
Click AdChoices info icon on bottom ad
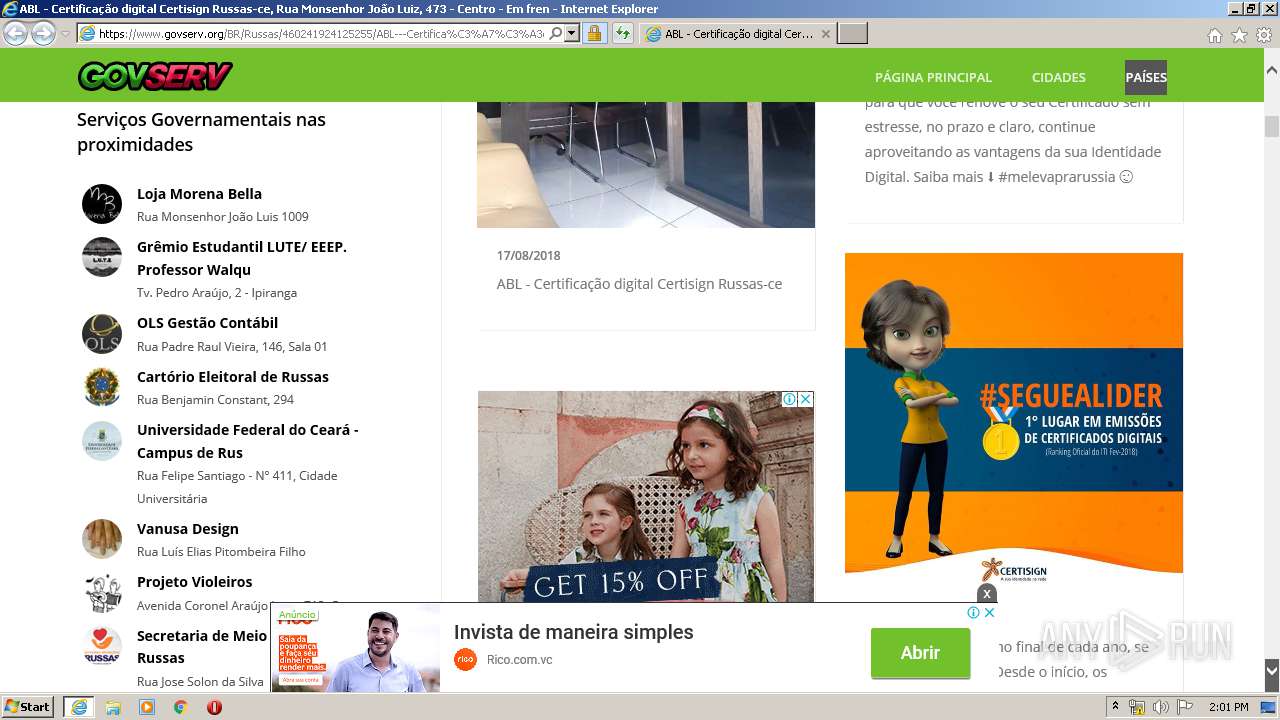(973, 613)
